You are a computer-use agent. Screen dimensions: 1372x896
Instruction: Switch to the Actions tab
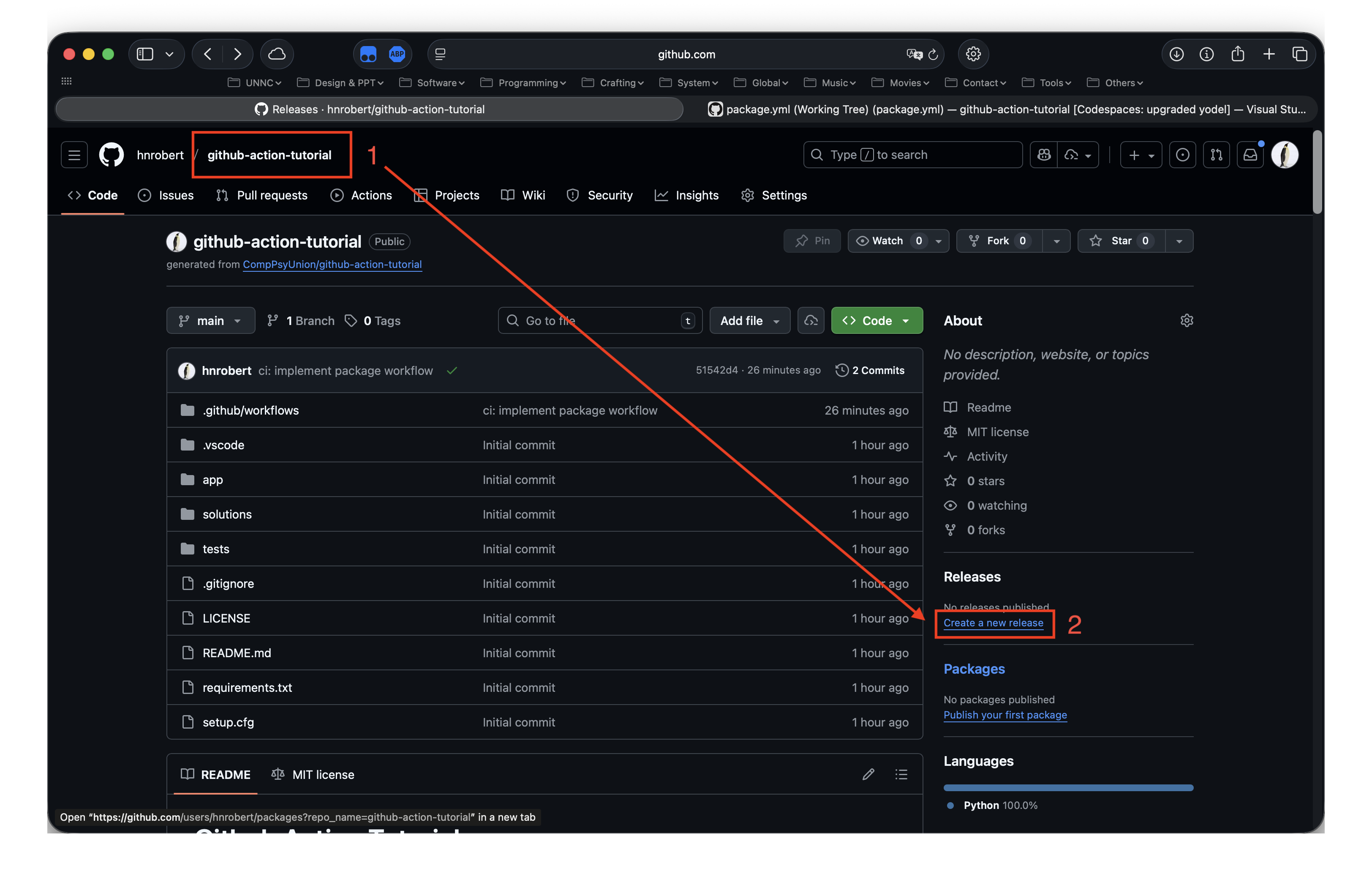click(362, 195)
